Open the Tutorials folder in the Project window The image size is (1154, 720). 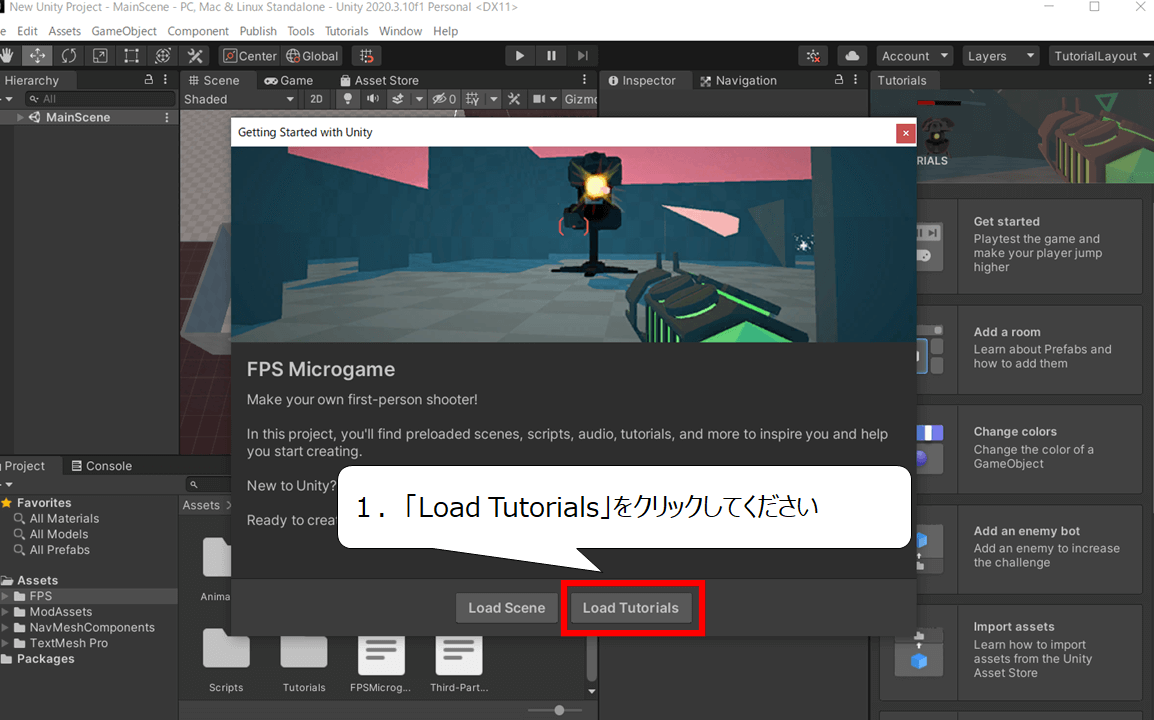pos(304,660)
